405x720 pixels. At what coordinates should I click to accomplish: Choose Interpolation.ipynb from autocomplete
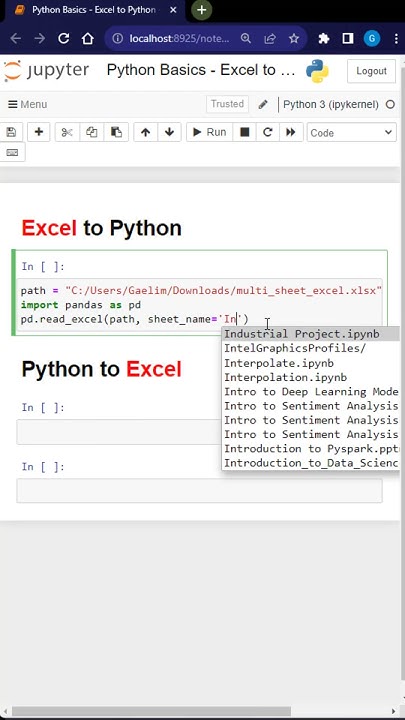(311, 377)
